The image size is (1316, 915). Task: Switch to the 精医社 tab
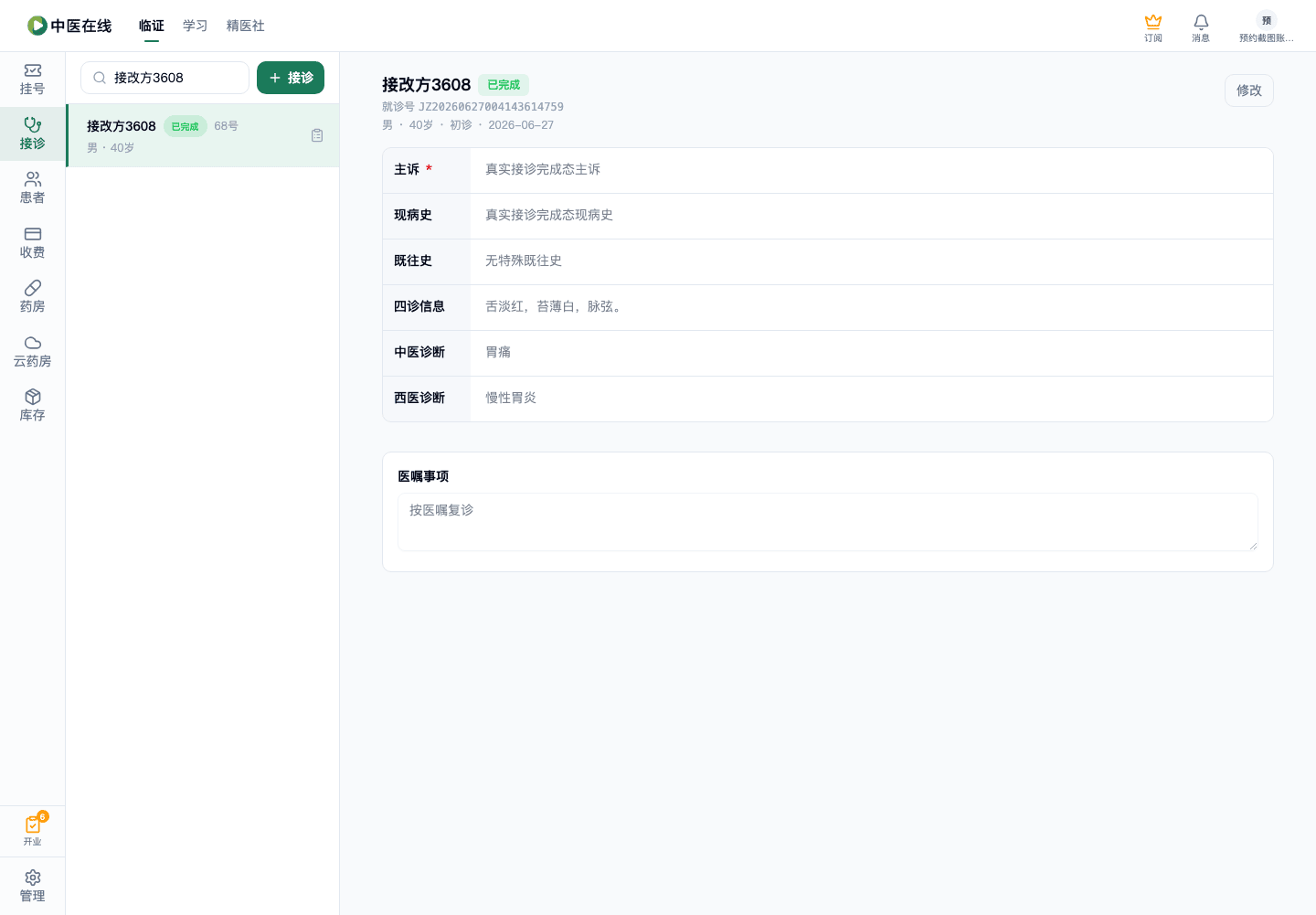click(246, 26)
